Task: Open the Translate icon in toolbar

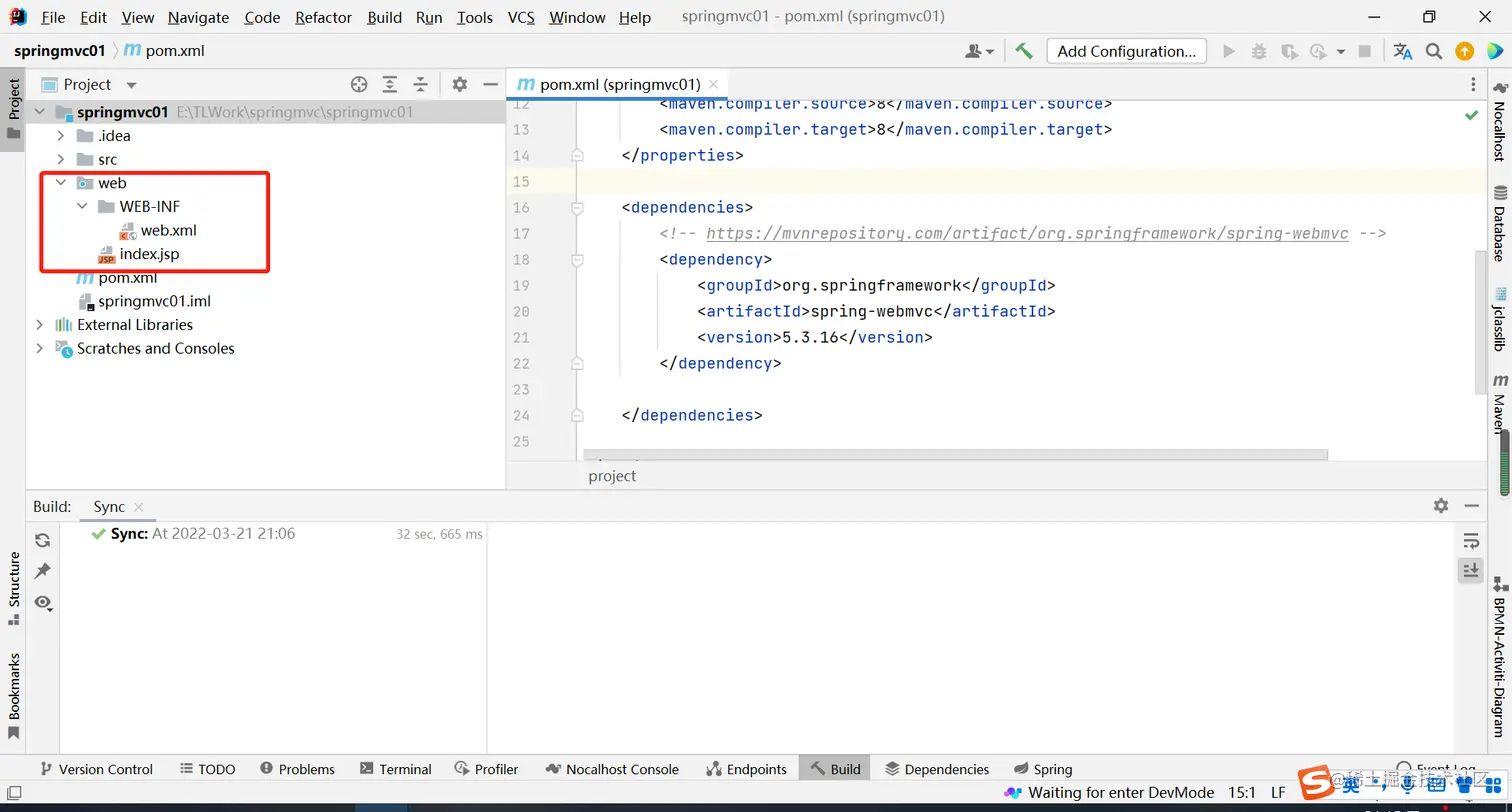Action: [x=1403, y=51]
